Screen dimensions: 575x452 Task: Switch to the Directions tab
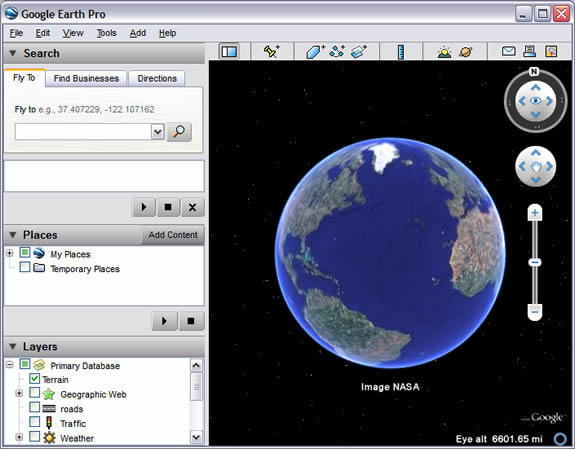click(x=157, y=78)
